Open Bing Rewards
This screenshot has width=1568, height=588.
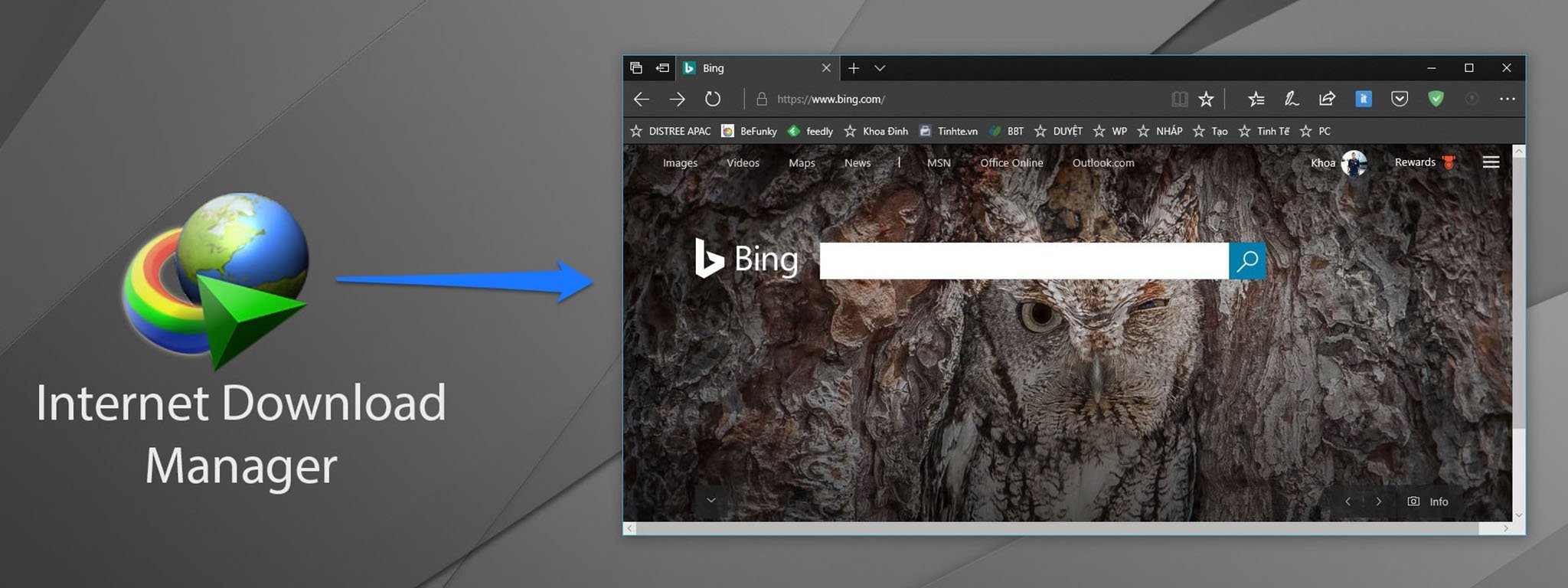point(1415,162)
